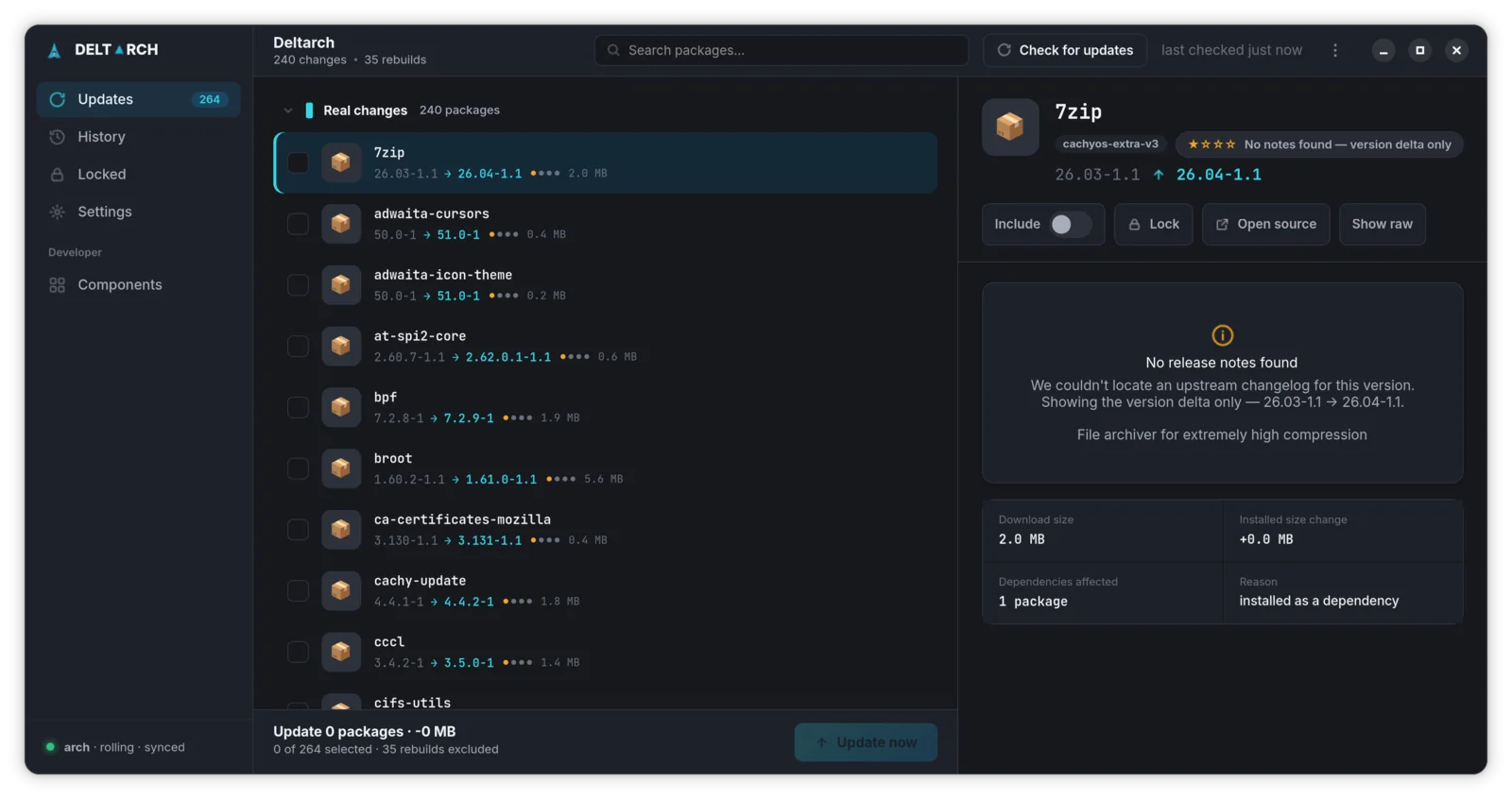Toggle the Include switch for 7zip

[1071, 224]
